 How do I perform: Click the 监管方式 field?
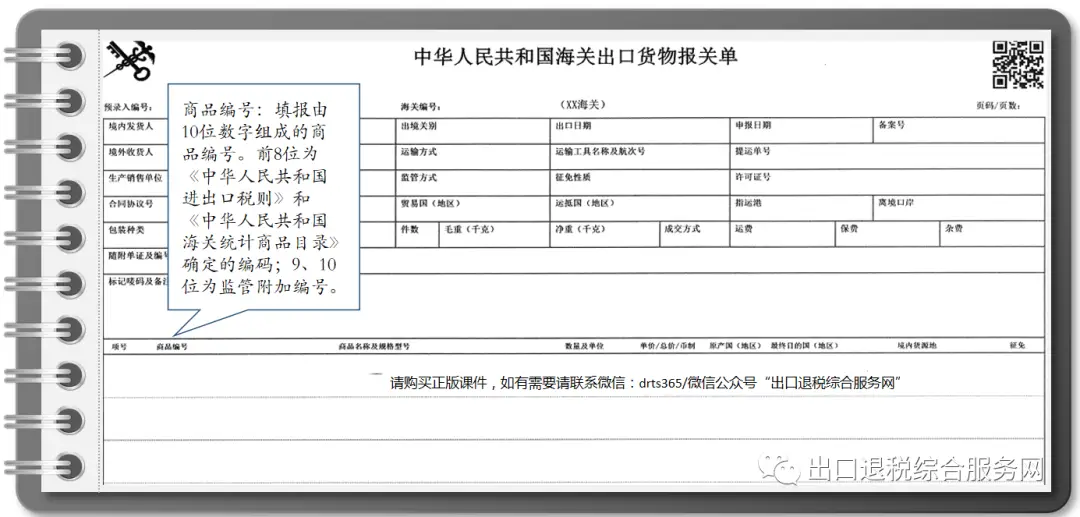[473, 182]
